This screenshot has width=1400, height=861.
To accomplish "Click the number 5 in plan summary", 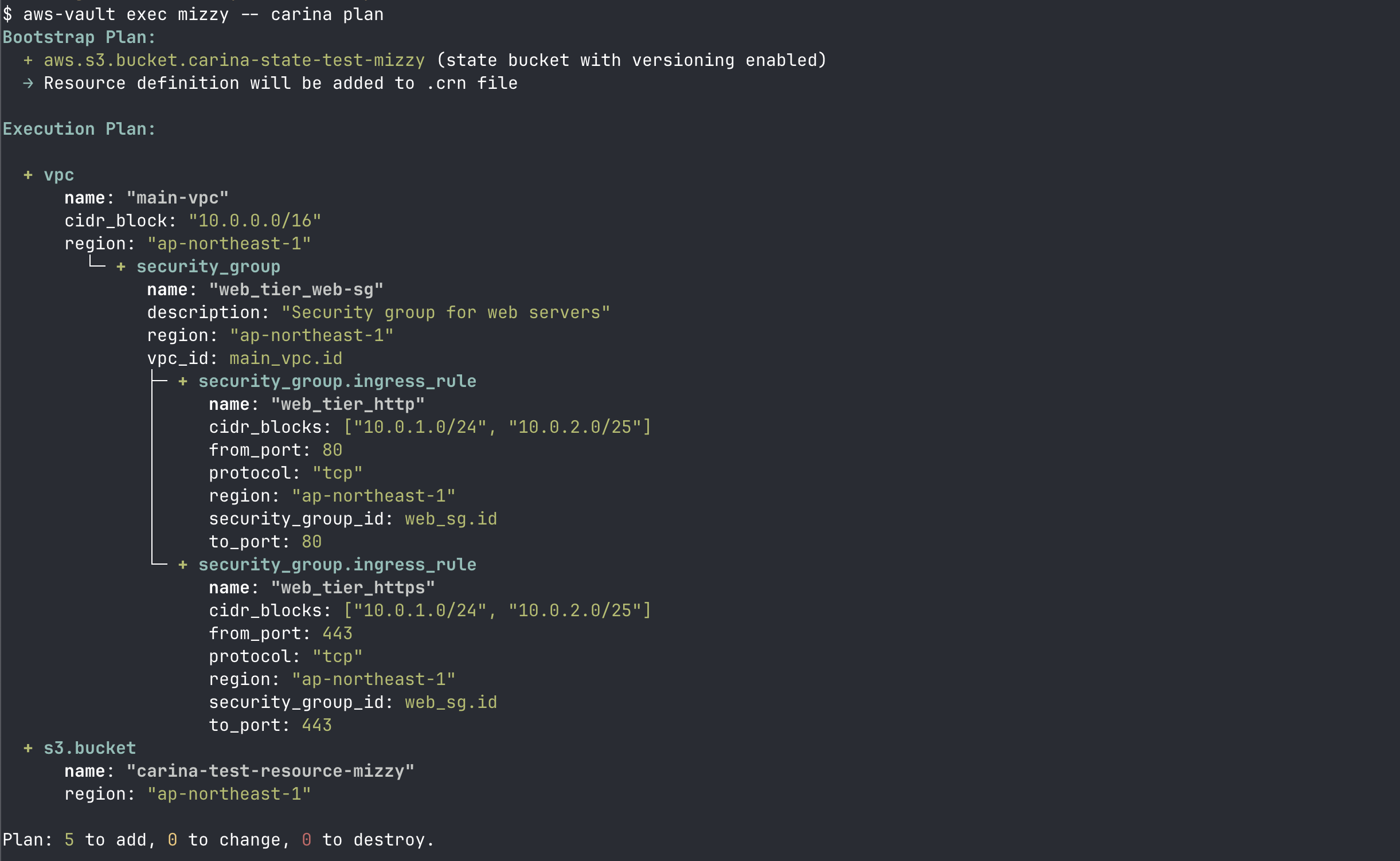I will (x=69, y=840).
